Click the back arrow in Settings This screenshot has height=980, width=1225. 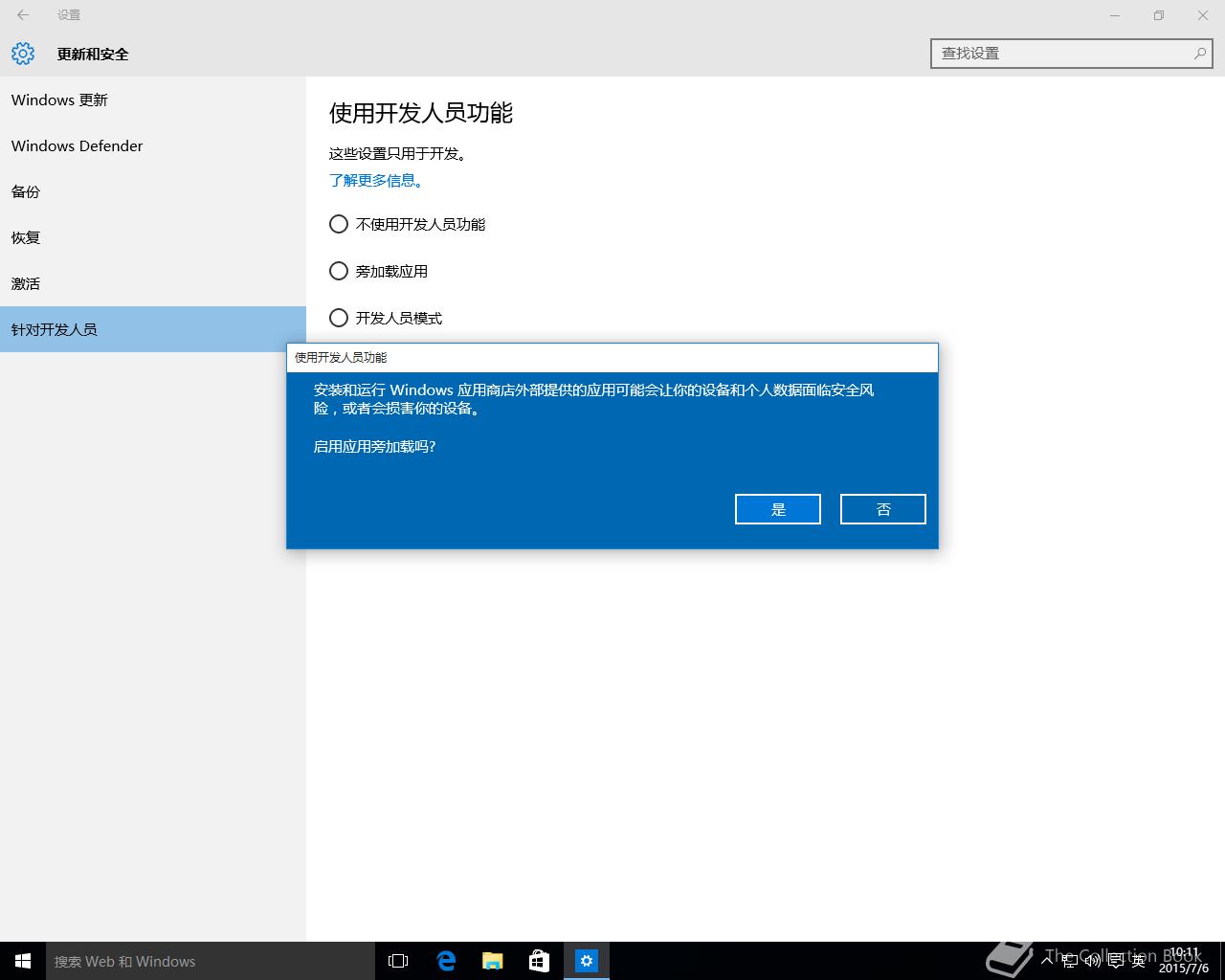click(23, 14)
